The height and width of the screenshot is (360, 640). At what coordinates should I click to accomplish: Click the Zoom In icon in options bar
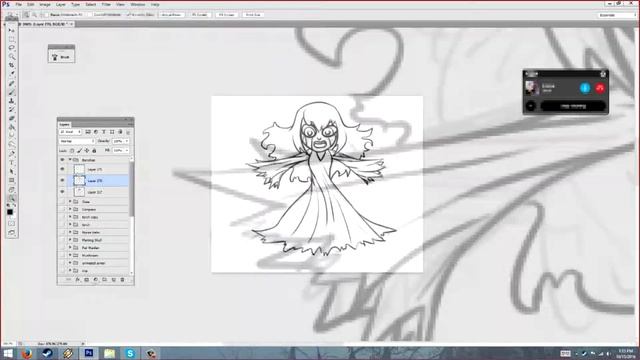[26, 15]
